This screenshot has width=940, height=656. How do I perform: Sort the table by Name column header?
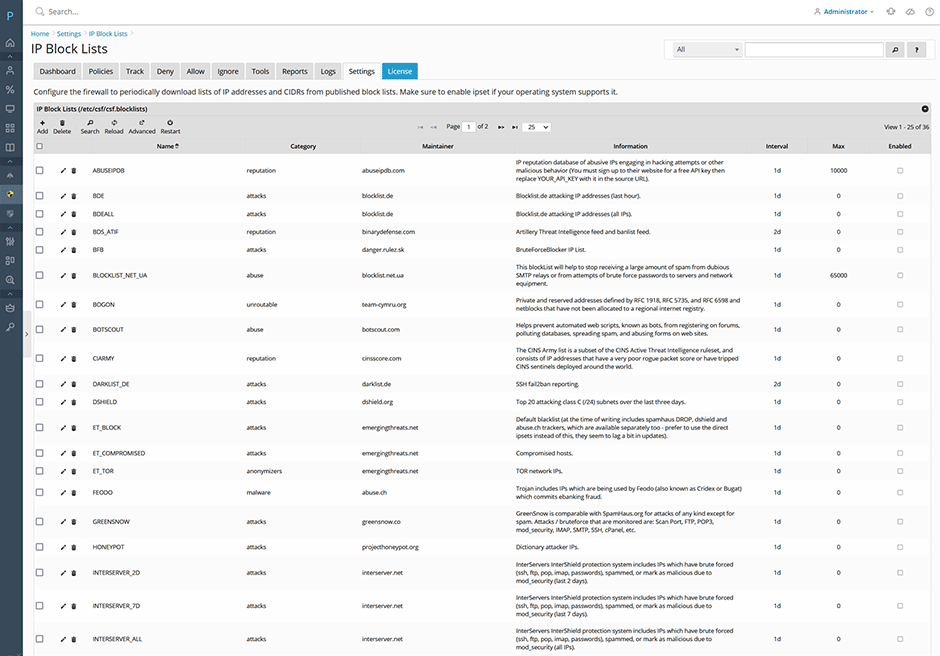pos(166,146)
